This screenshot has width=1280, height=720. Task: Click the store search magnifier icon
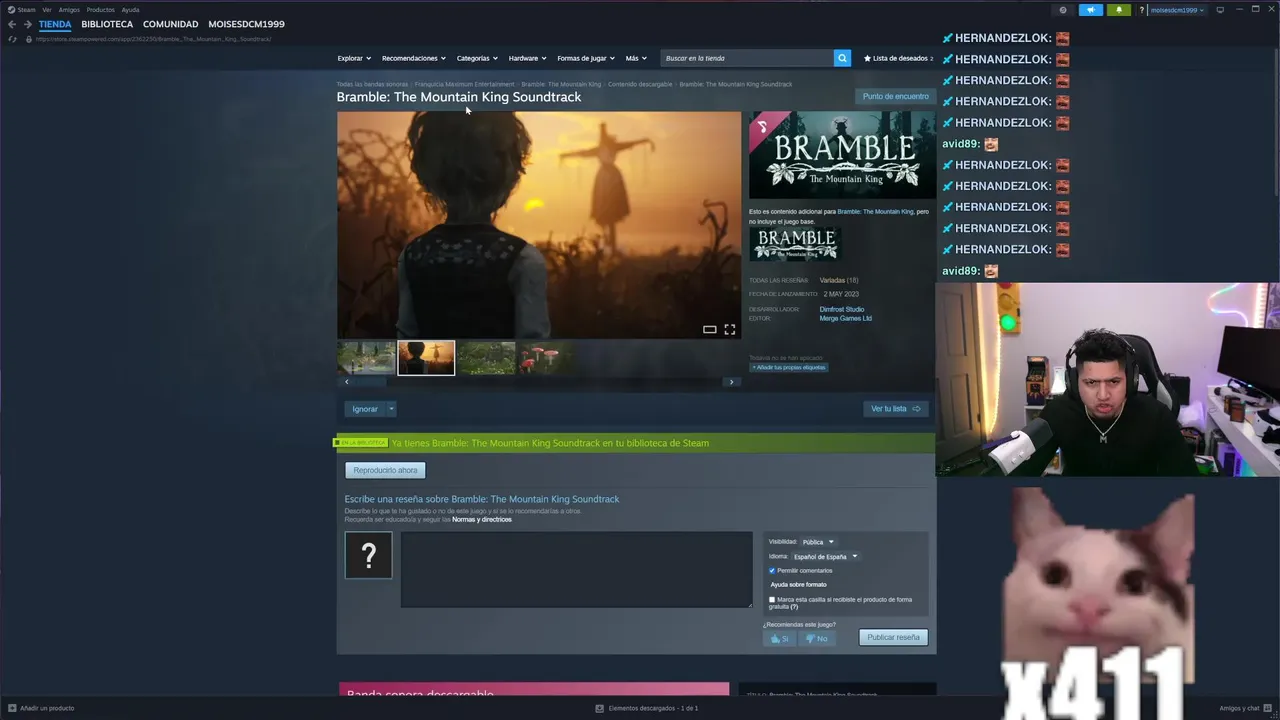click(x=842, y=58)
